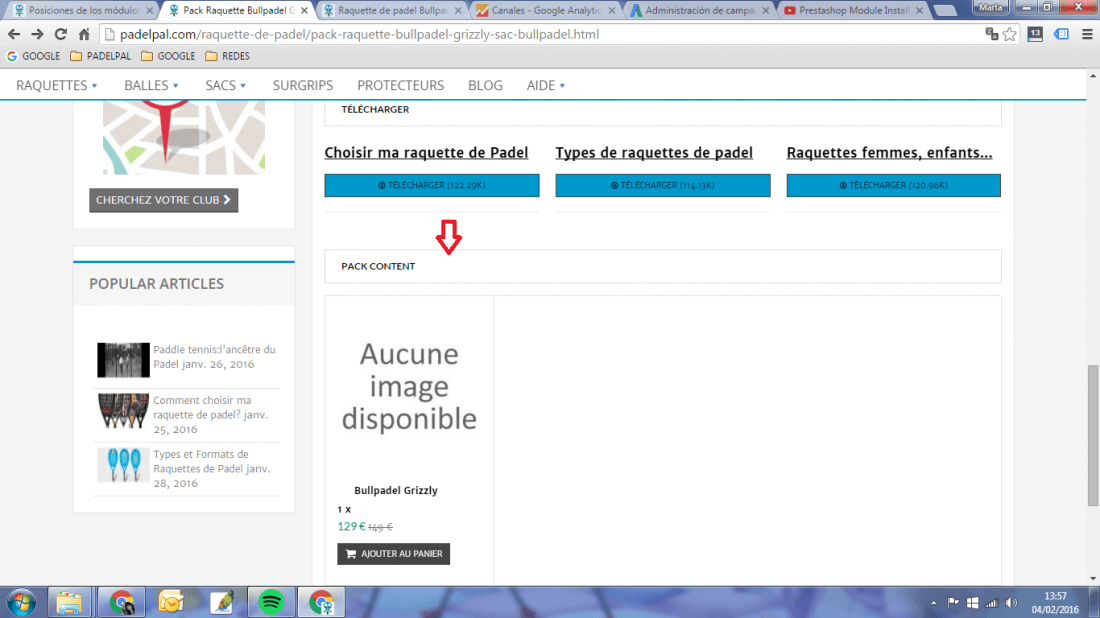Click the extension icon showing 13
1100x618 pixels.
[1035, 34]
